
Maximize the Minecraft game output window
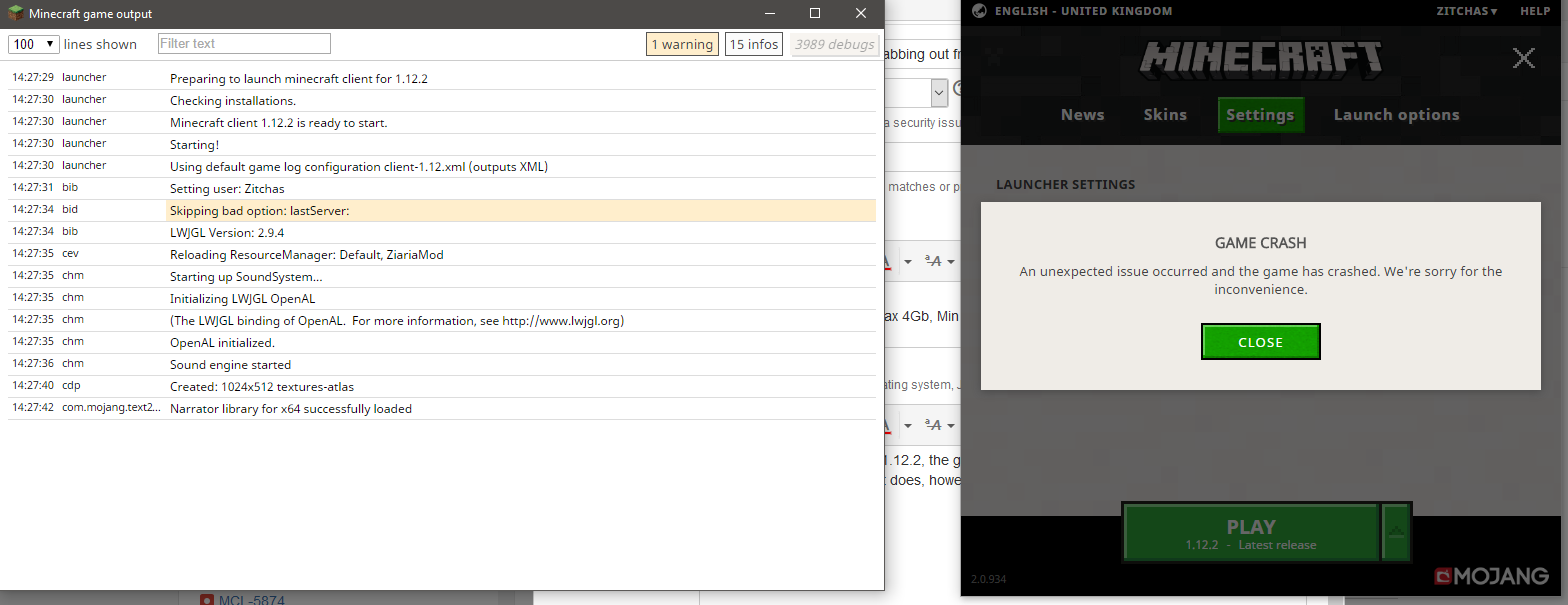(x=815, y=14)
